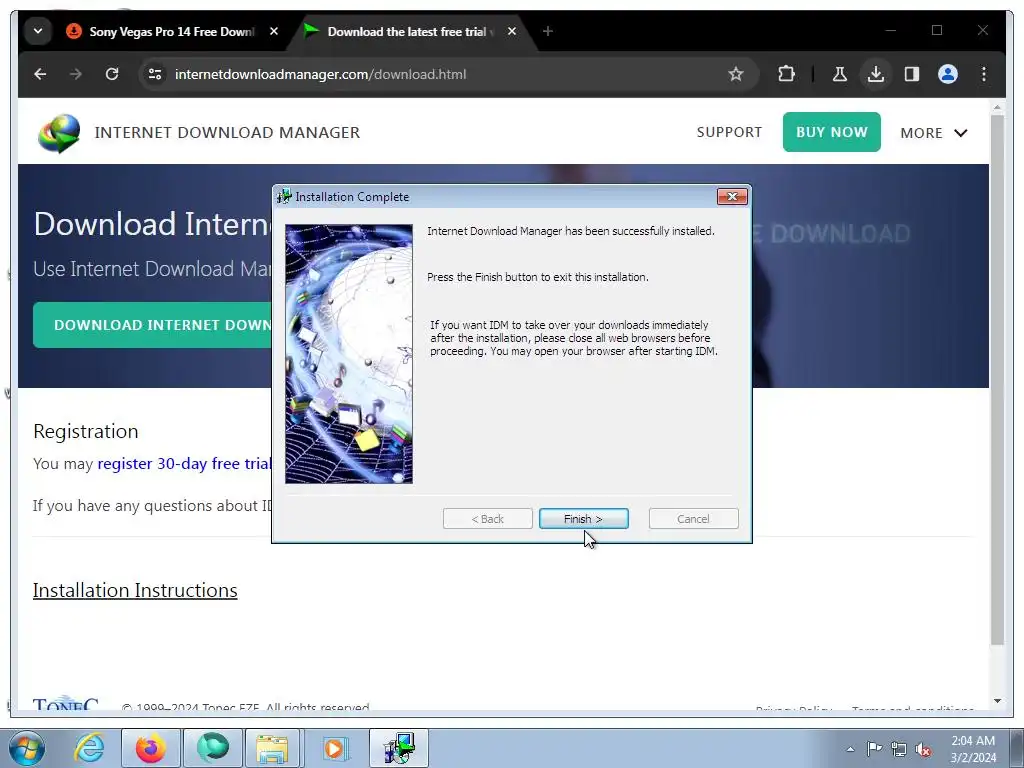Click the green Download Internet Download Manager button
The width and height of the screenshot is (1024, 768).
153,325
